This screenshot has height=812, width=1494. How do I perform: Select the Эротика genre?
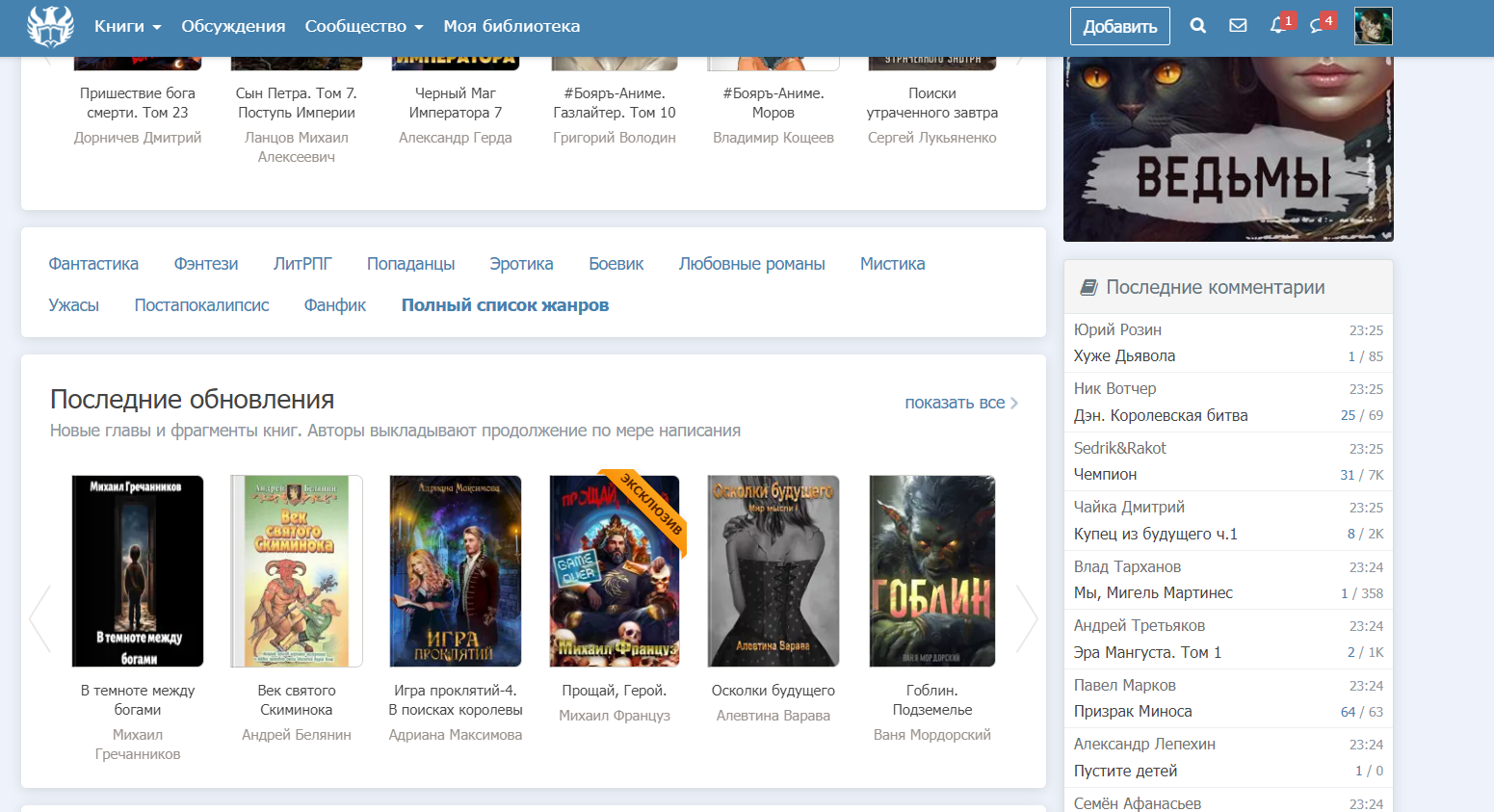pos(521,264)
